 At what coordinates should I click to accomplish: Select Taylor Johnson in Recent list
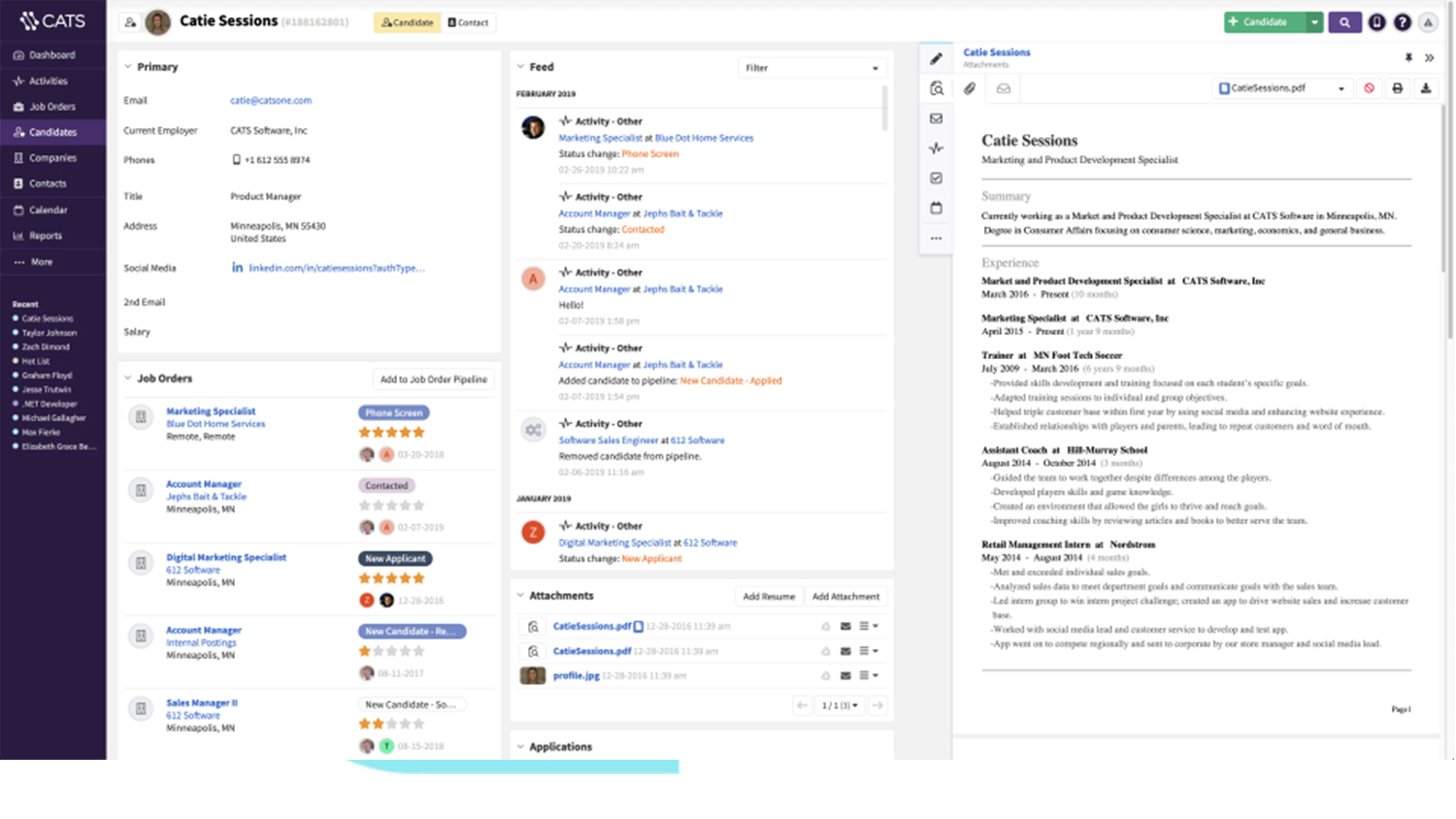coord(50,333)
